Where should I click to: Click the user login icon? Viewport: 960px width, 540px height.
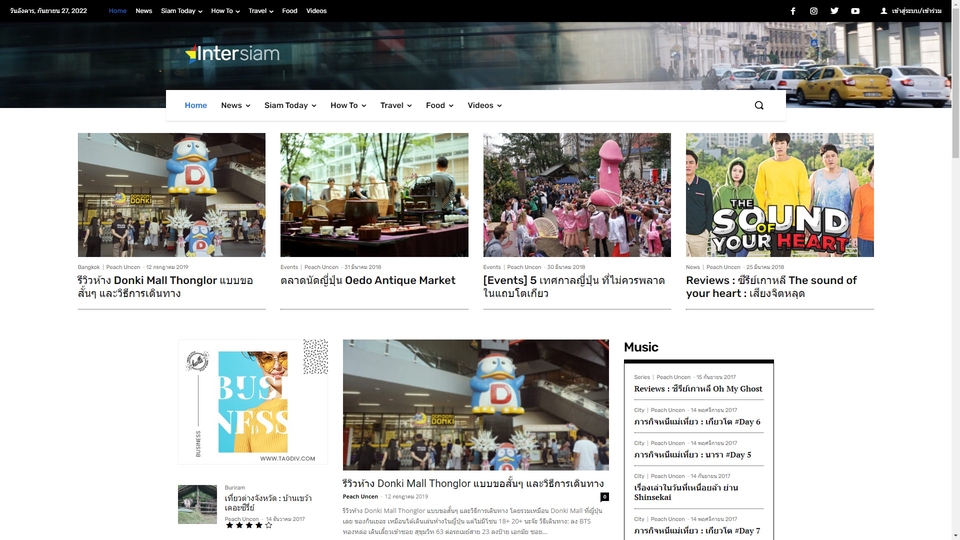[883, 11]
